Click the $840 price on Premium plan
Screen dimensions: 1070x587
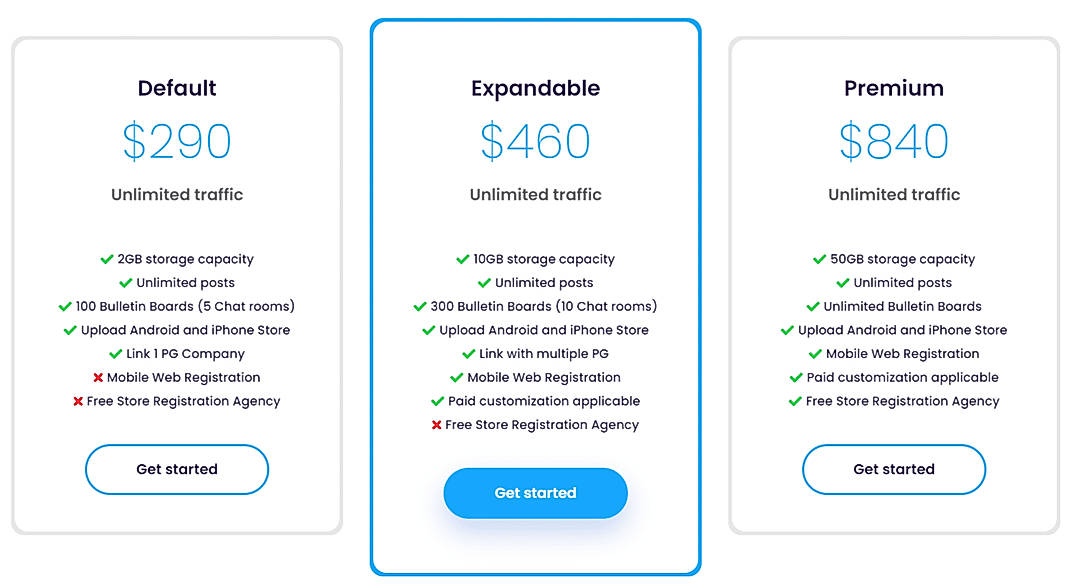coord(894,142)
